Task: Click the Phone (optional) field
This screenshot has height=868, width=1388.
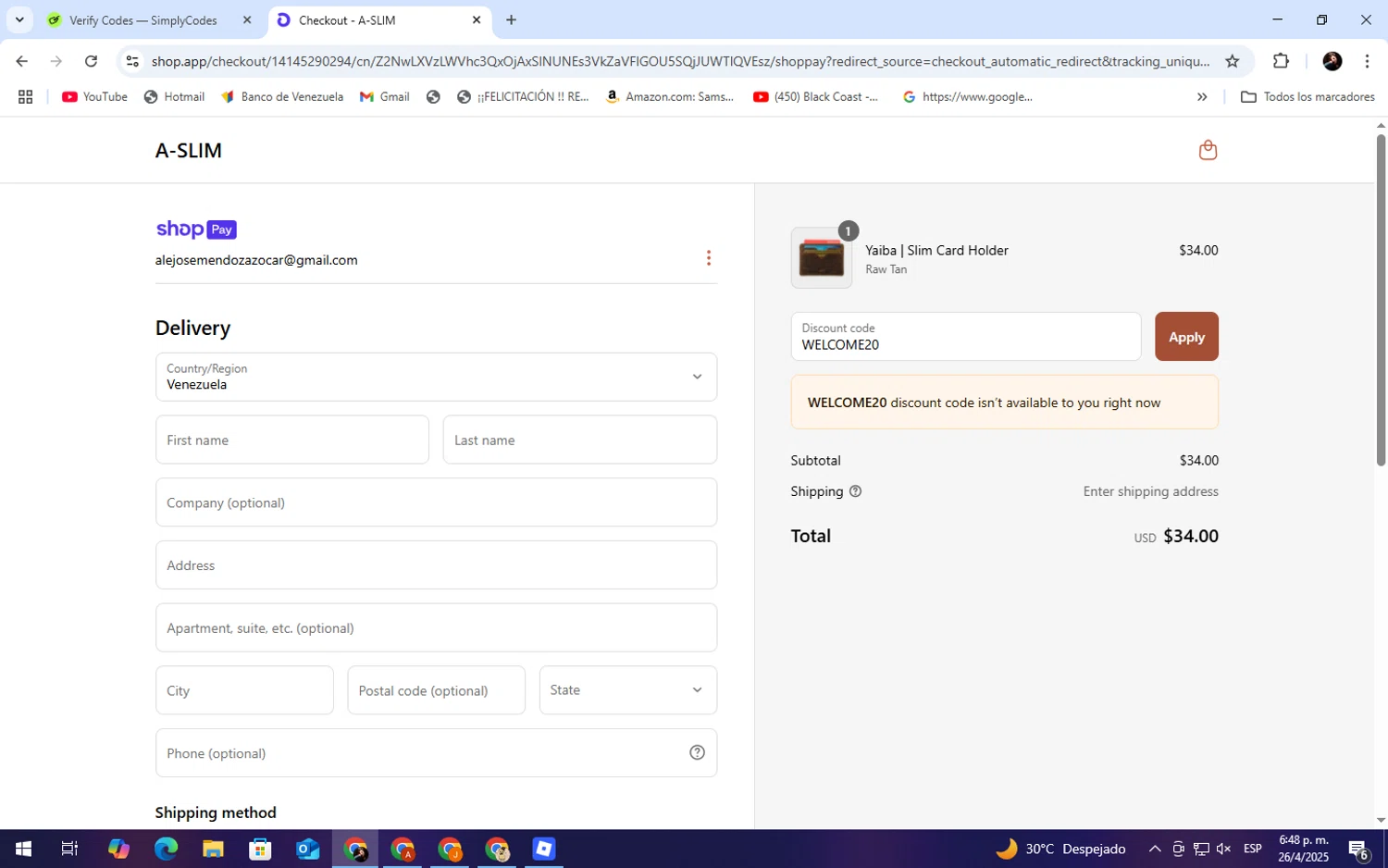Action: (436, 753)
